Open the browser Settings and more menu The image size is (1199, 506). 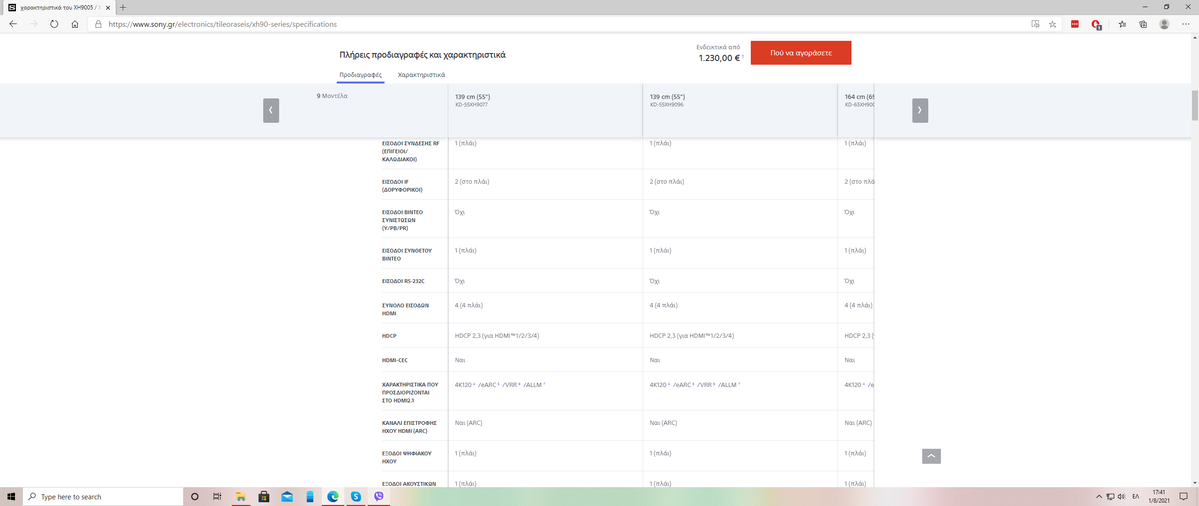pyautogui.click(x=1185, y=24)
